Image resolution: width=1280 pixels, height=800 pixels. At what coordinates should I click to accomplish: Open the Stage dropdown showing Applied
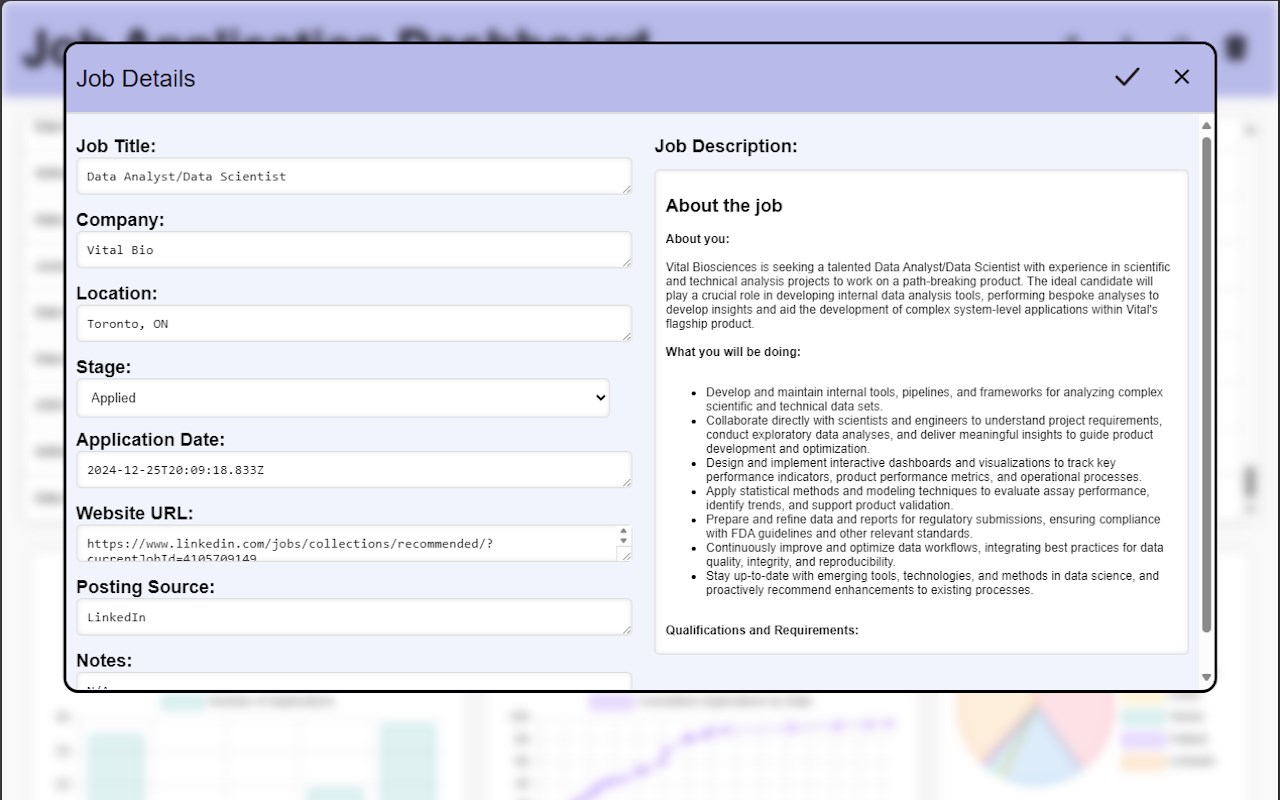[343, 398]
